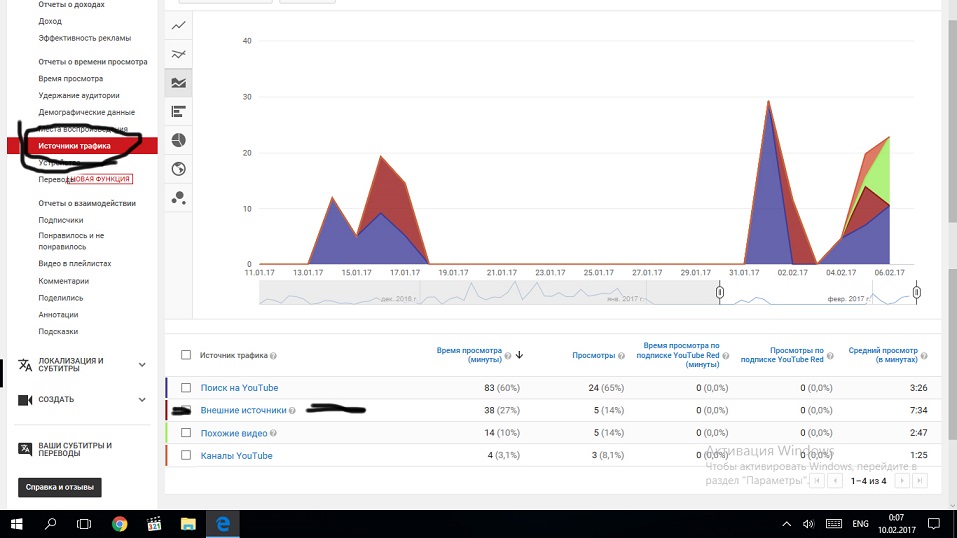The width and height of the screenshot is (957, 538).
Task: Open Аннотации report
Action: (58, 314)
